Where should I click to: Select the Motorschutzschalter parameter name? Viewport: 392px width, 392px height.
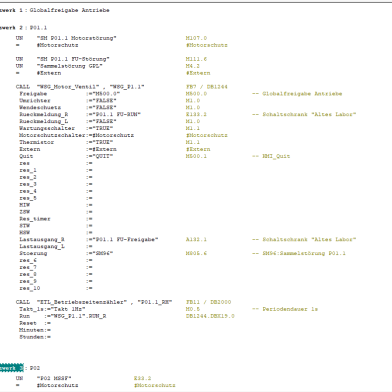(x=52, y=135)
